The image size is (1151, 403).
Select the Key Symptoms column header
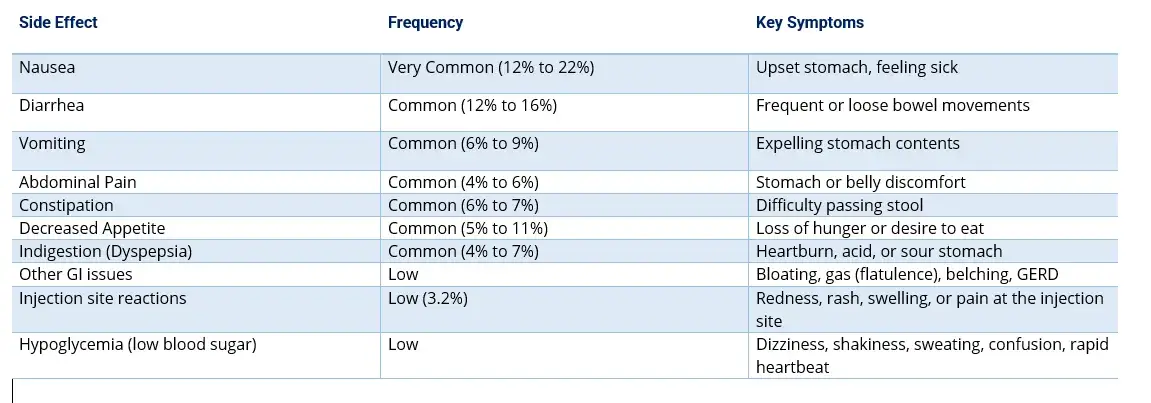click(809, 22)
